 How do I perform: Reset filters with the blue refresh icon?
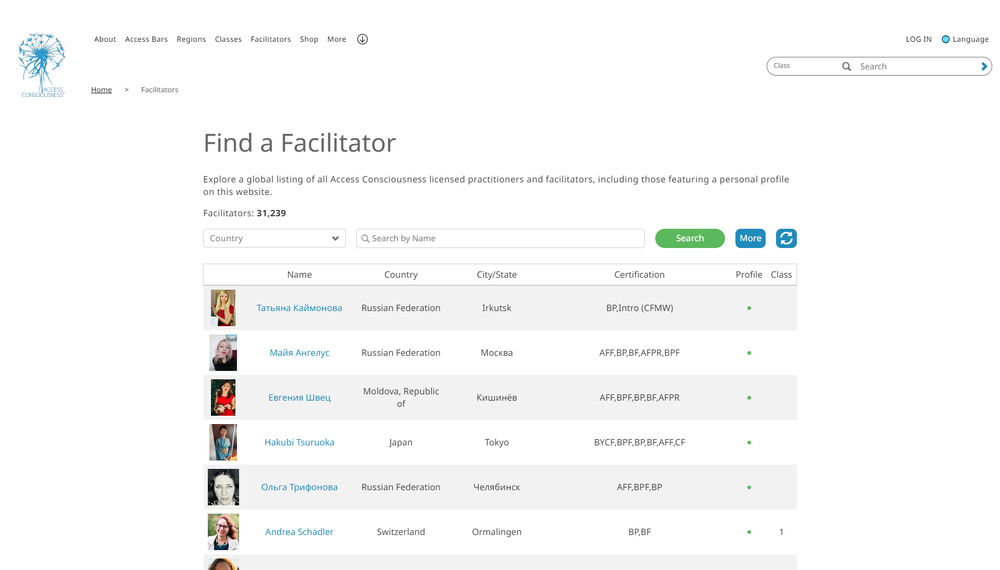[786, 238]
